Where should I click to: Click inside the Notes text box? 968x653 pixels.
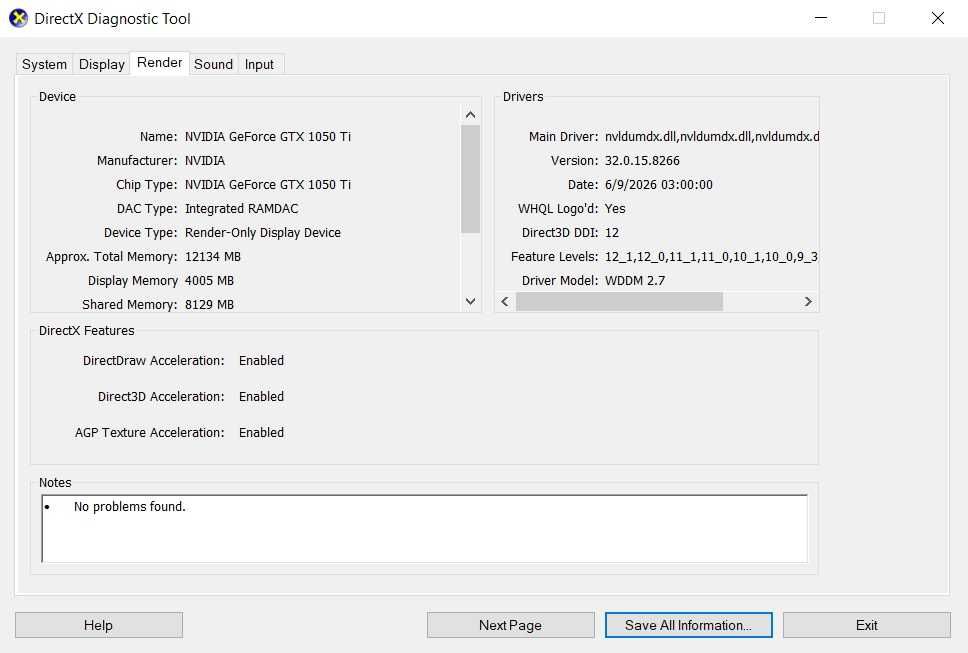(424, 528)
